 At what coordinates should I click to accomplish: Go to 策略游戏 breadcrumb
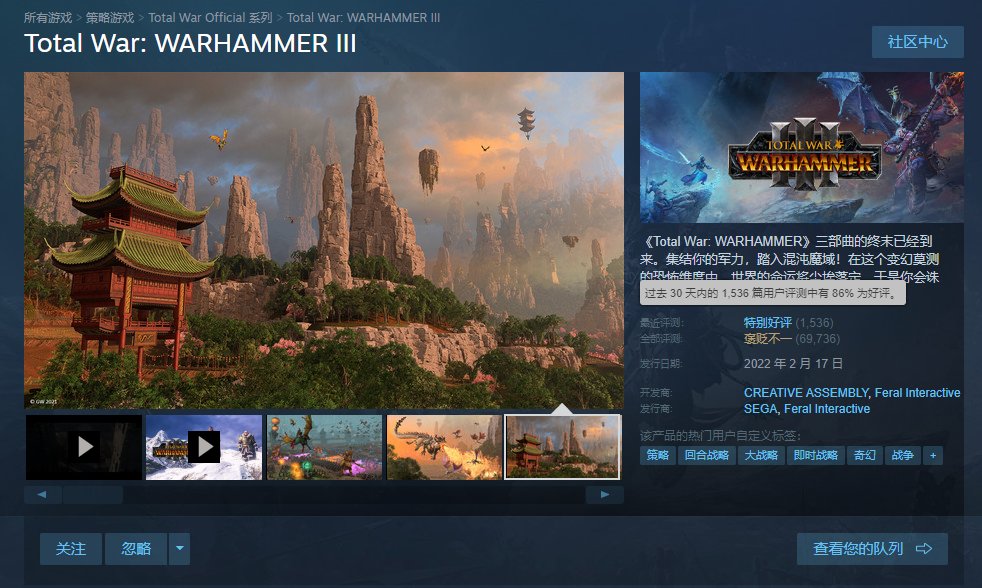pos(110,18)
